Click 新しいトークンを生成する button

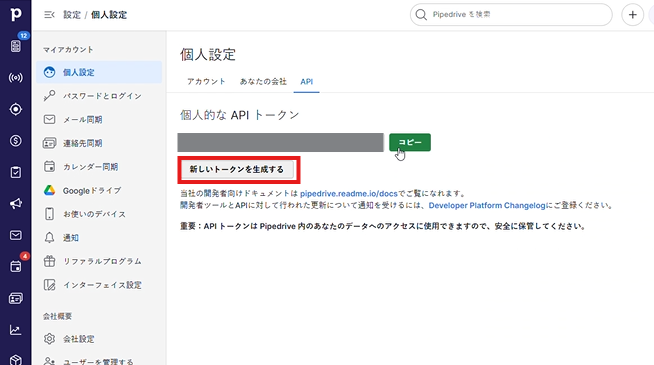point(236,169)
